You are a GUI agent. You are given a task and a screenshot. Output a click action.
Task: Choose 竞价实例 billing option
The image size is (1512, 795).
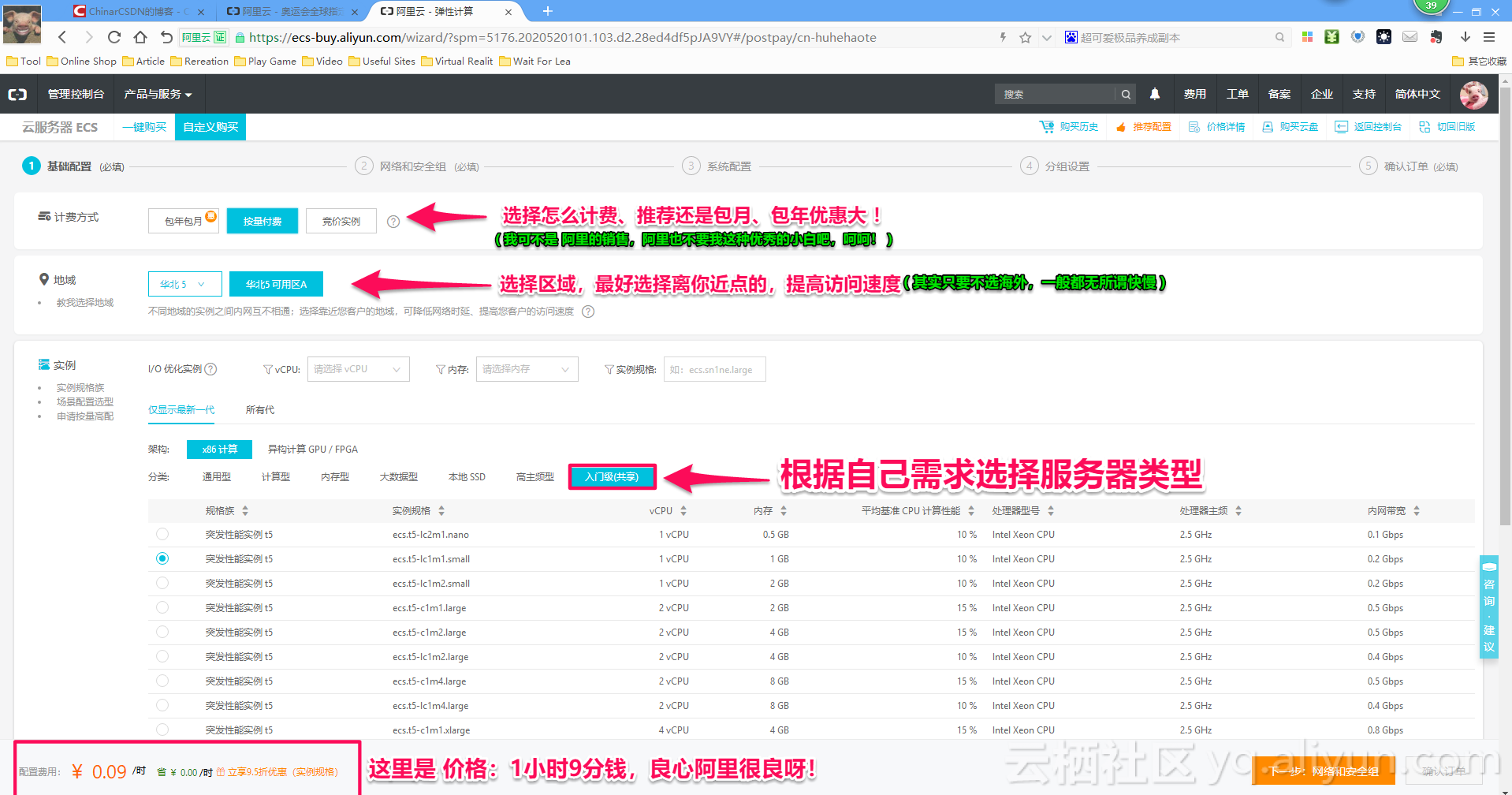coord(341,221)
